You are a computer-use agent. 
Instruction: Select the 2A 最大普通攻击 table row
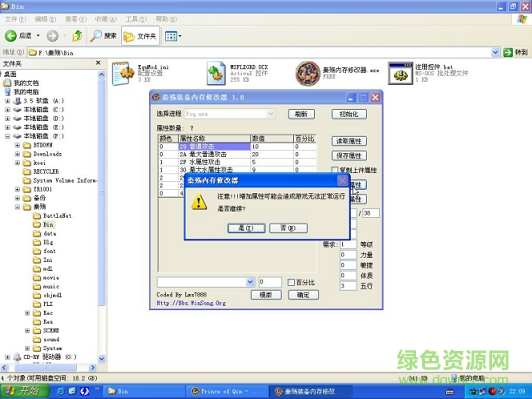(x=237, y=154)
